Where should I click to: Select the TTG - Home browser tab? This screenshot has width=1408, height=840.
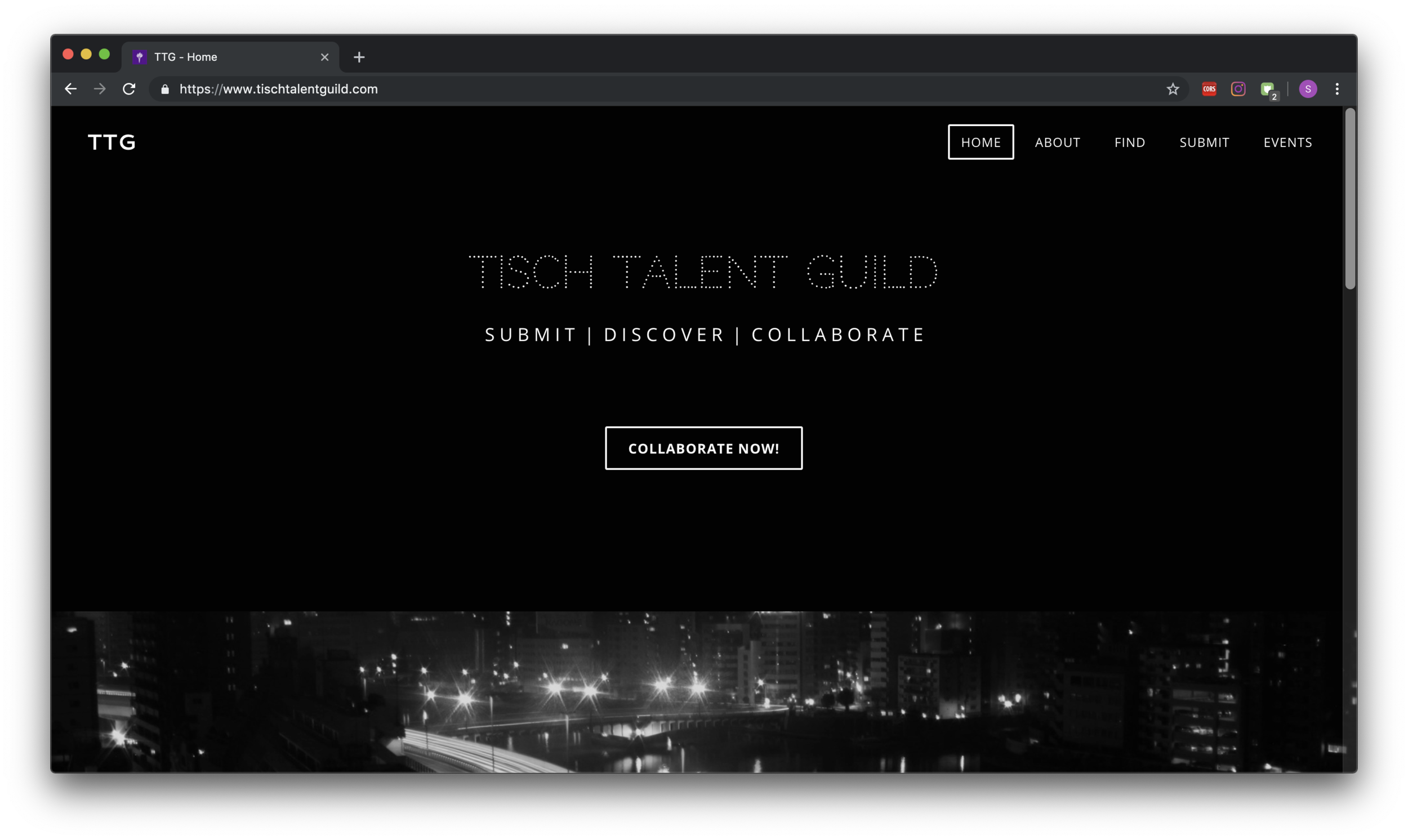coord(230,57)
